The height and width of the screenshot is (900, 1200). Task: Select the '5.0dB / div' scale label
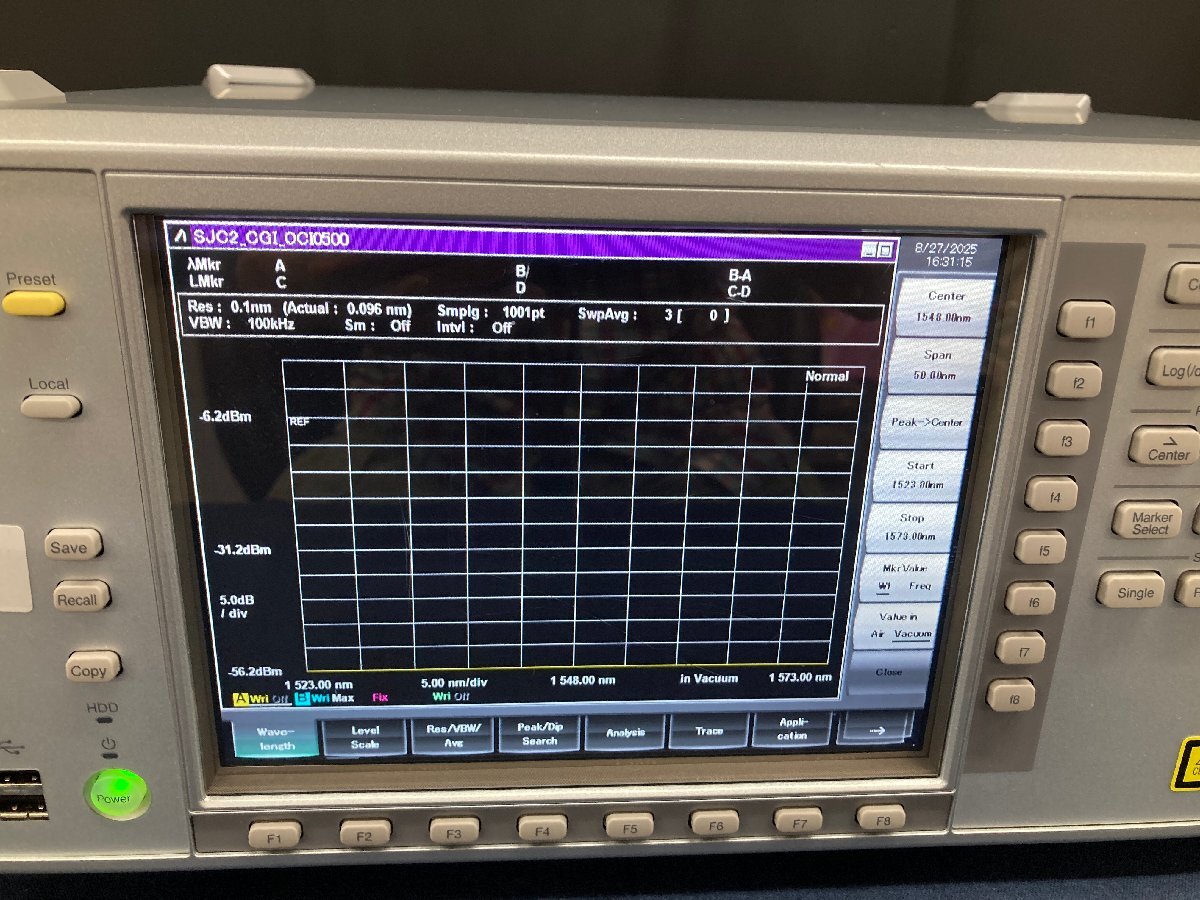point(237,605)
